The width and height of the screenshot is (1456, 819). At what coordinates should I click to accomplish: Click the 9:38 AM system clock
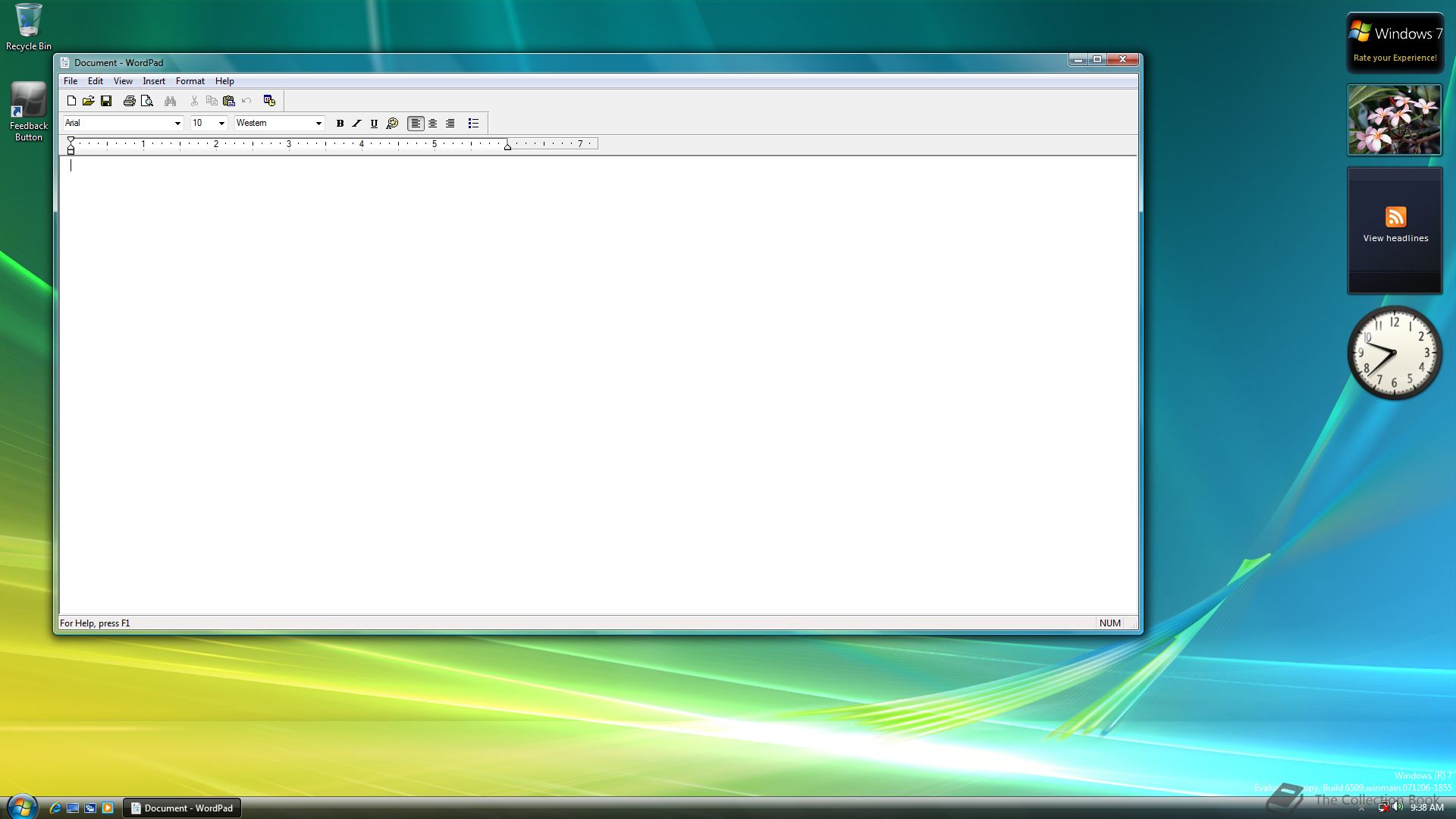tap(1426, 808)
